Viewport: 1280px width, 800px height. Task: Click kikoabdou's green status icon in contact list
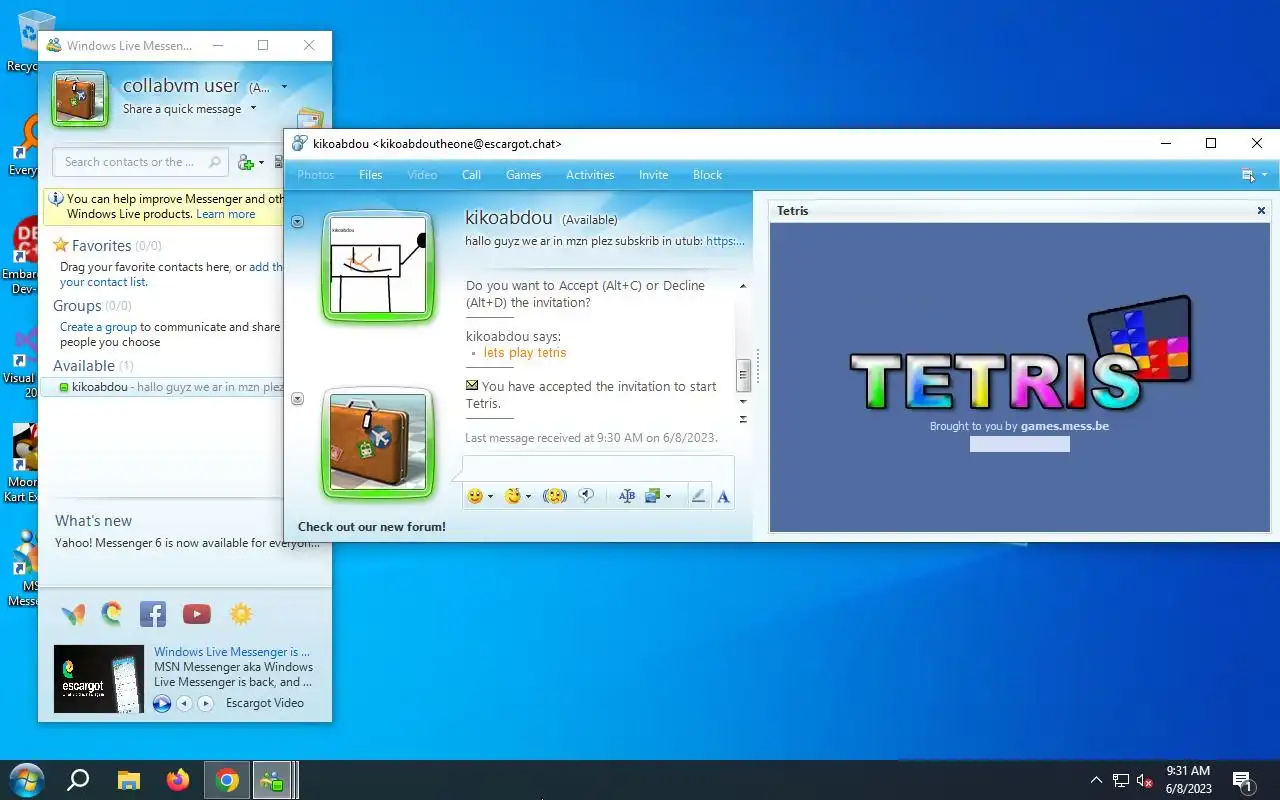click(x=64, y=387)
